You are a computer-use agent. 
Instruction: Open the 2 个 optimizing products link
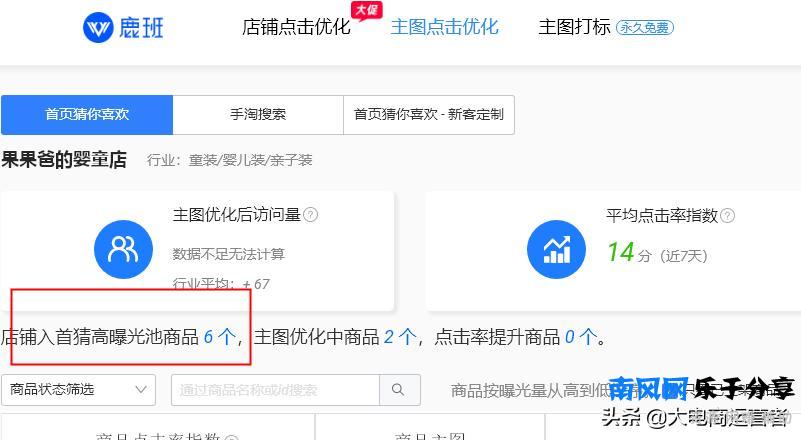(400, 337)
